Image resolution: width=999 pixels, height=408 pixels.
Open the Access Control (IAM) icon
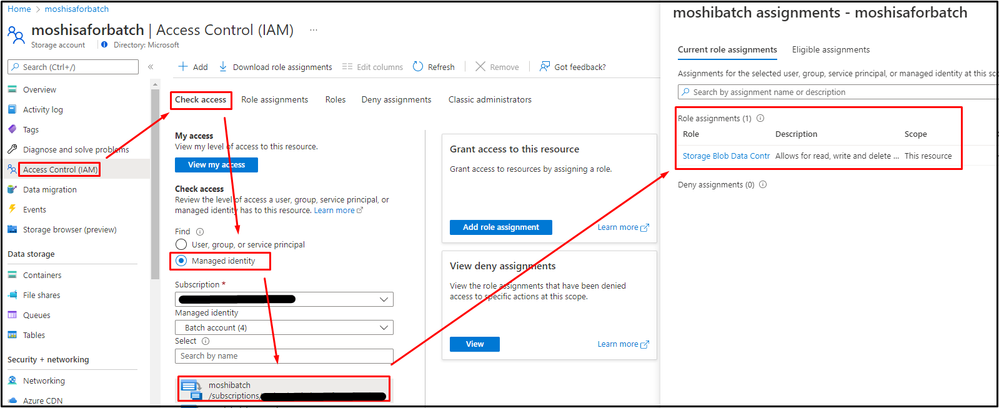(x=12, y=170)
